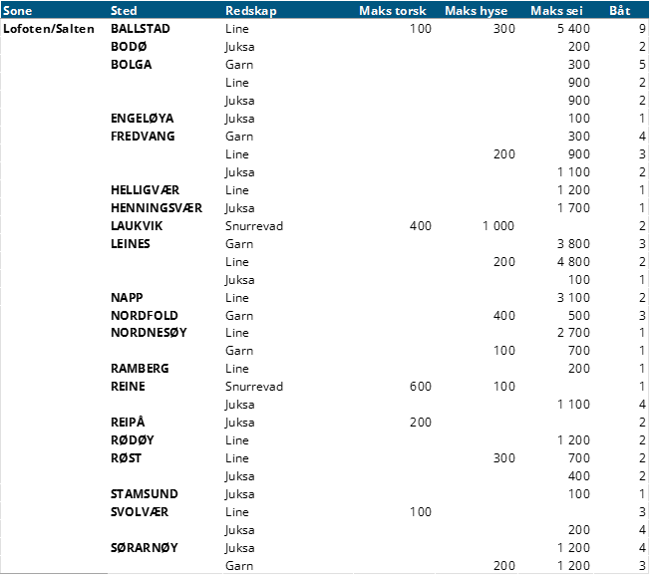Select the NORDNESØY place name

point(149,332)
